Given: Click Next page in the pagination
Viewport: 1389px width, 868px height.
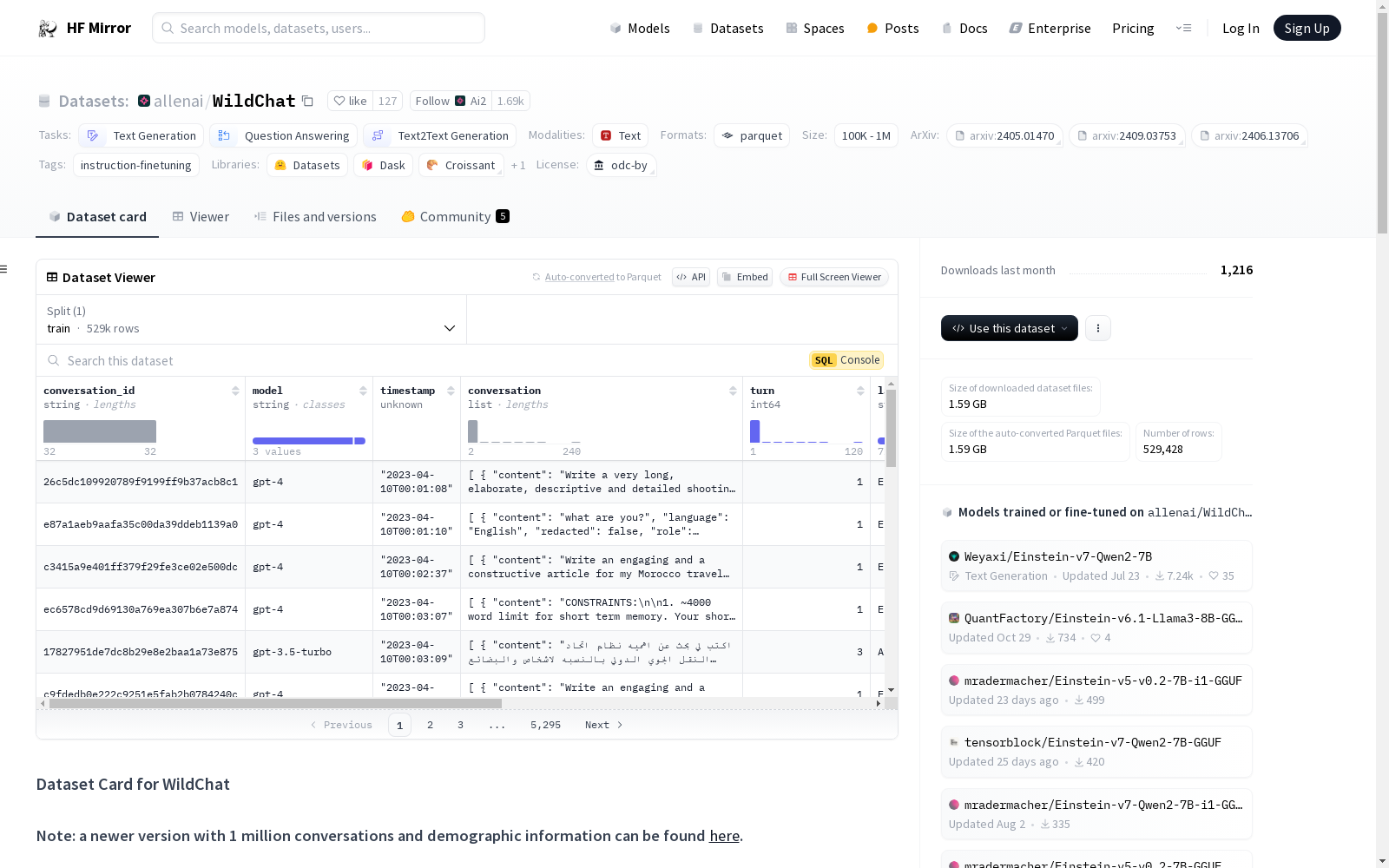Looking at the screenshot, I should 604,725.
